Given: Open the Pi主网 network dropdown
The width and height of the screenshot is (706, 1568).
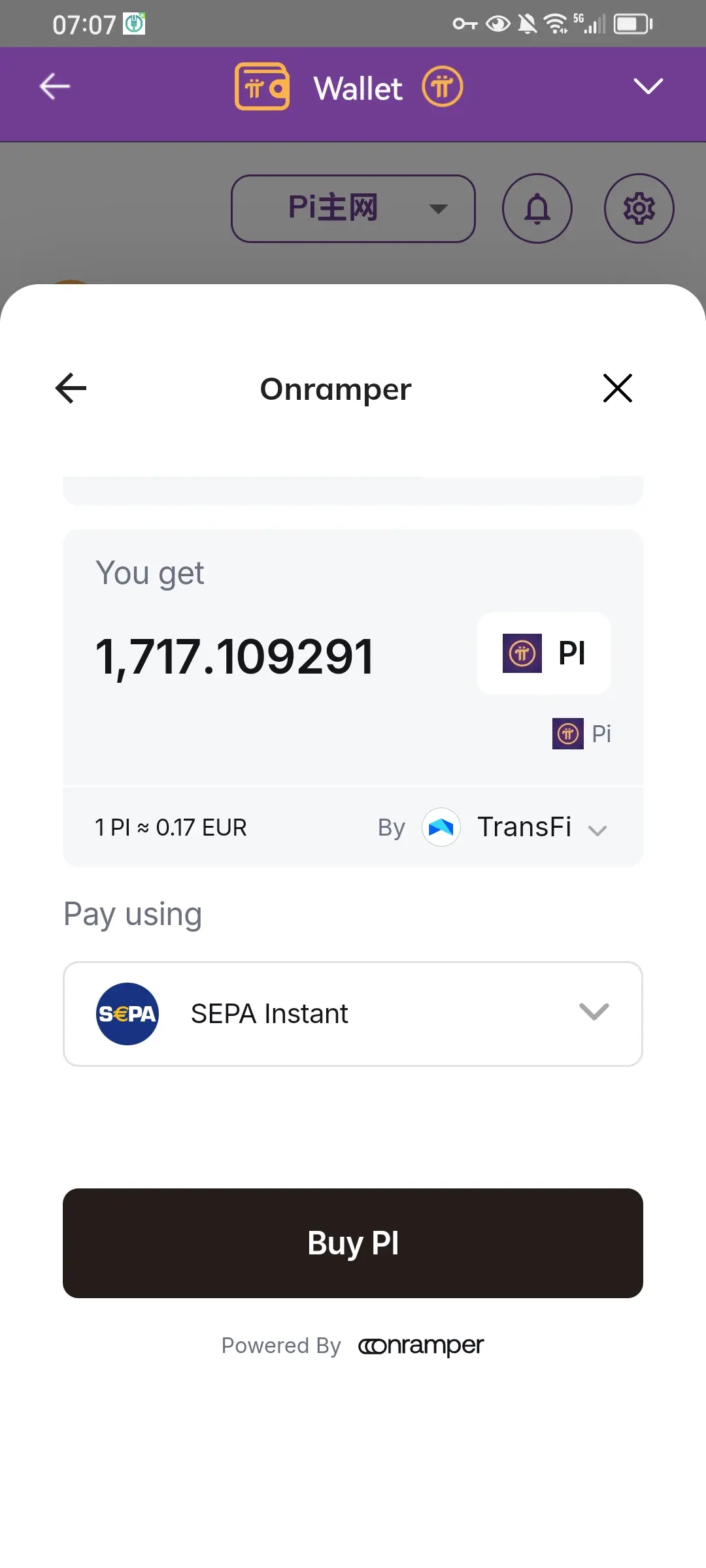Looking at the screenshot, I should [353, 208].
